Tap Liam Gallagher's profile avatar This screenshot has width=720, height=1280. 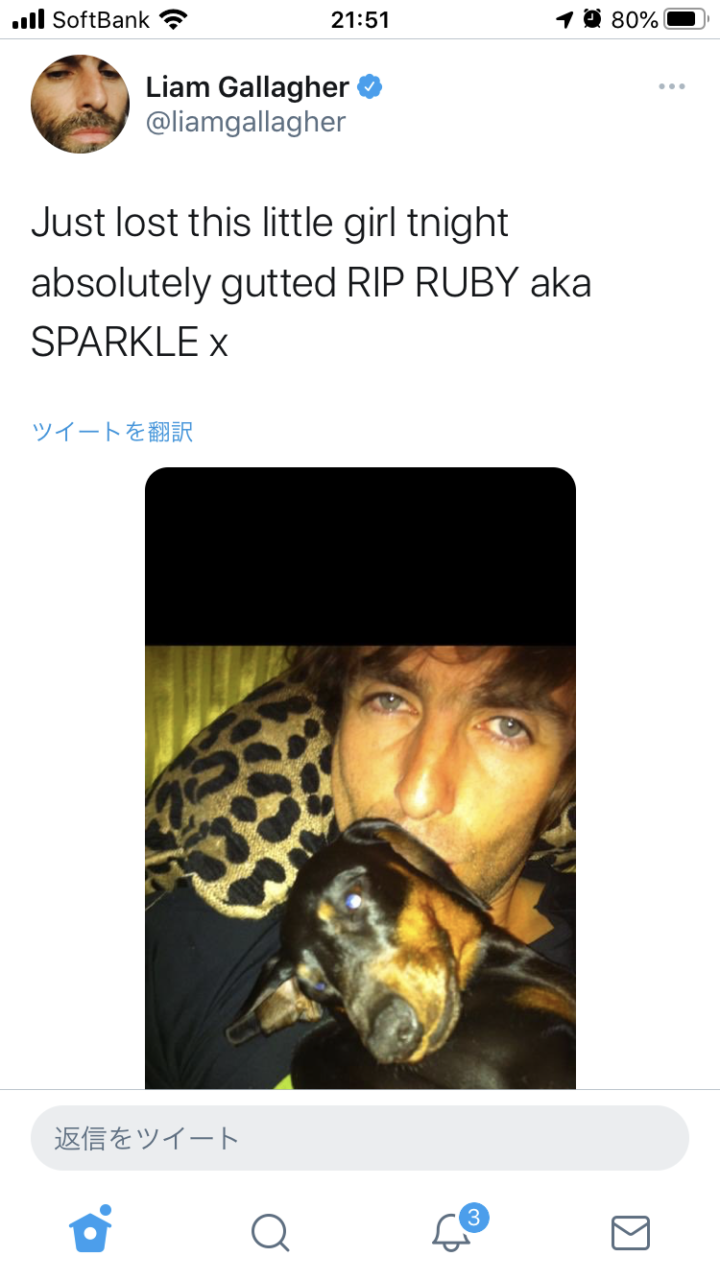80,104
